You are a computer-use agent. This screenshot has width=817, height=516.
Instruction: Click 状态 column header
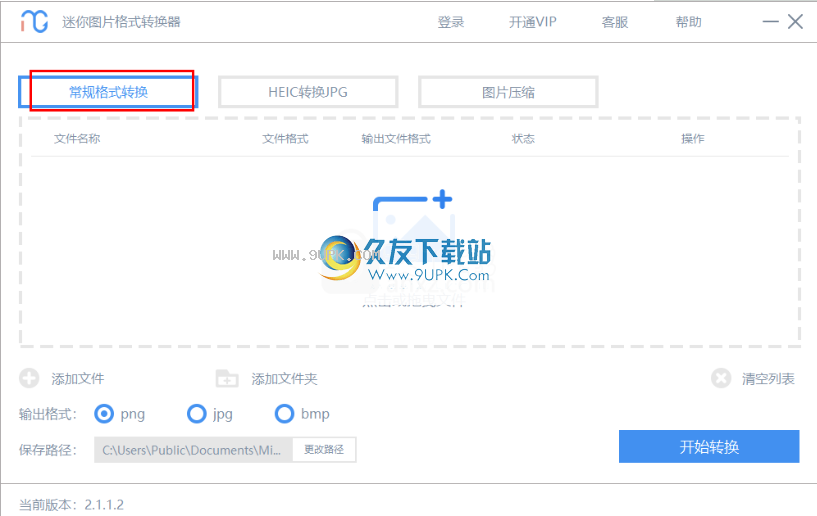point(523,139)
